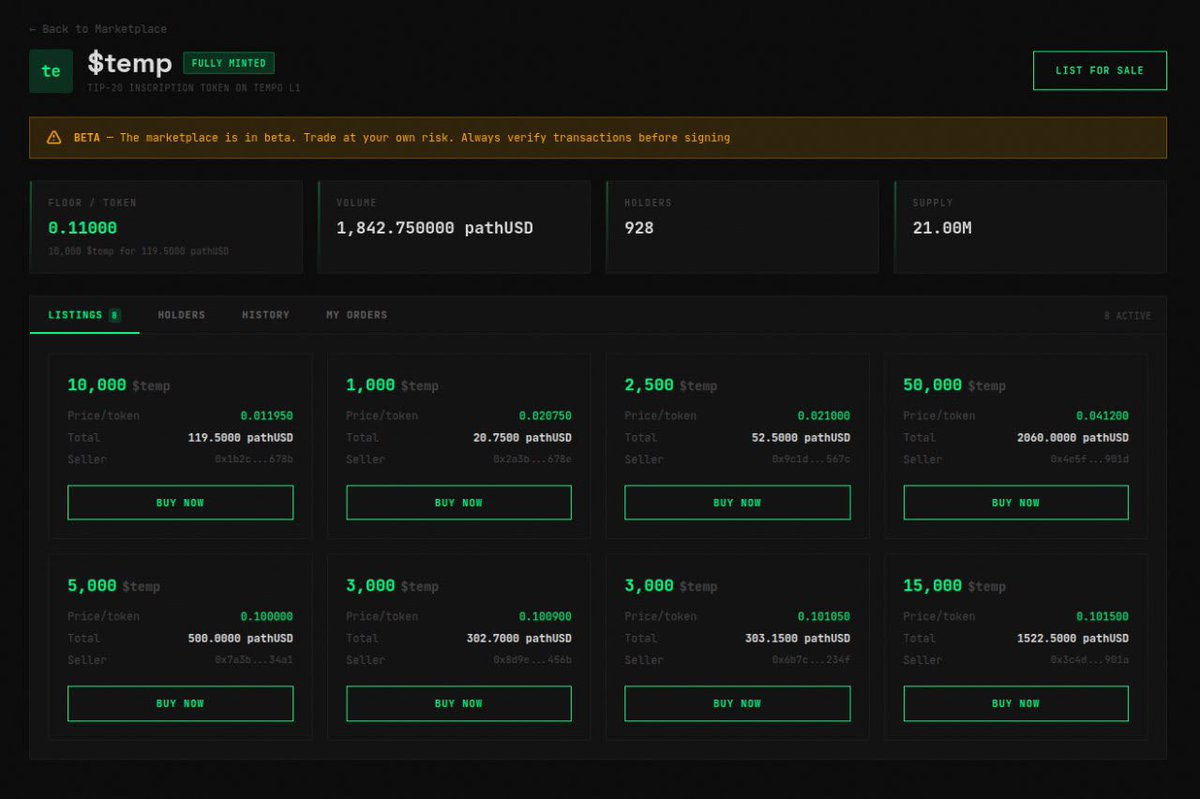Click the 2060.0000 pathUSD total
This screenshot has width=1200, height=799.
(x=1073, y=438)
